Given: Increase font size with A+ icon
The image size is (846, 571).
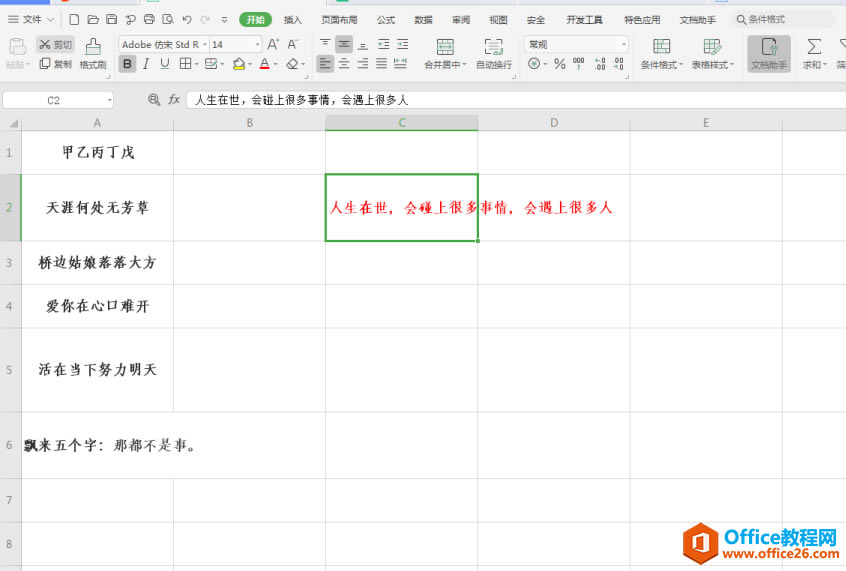Looking at the screenshot, I should click(x=273, y=44).
